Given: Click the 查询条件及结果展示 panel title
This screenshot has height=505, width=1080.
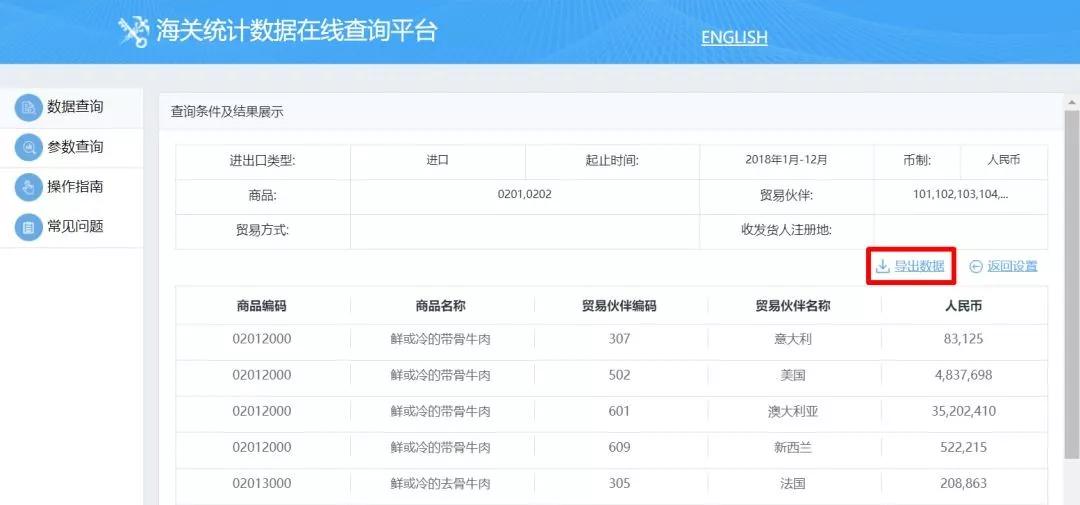Looking at the screenshot, I should click(x=227, y=112).
